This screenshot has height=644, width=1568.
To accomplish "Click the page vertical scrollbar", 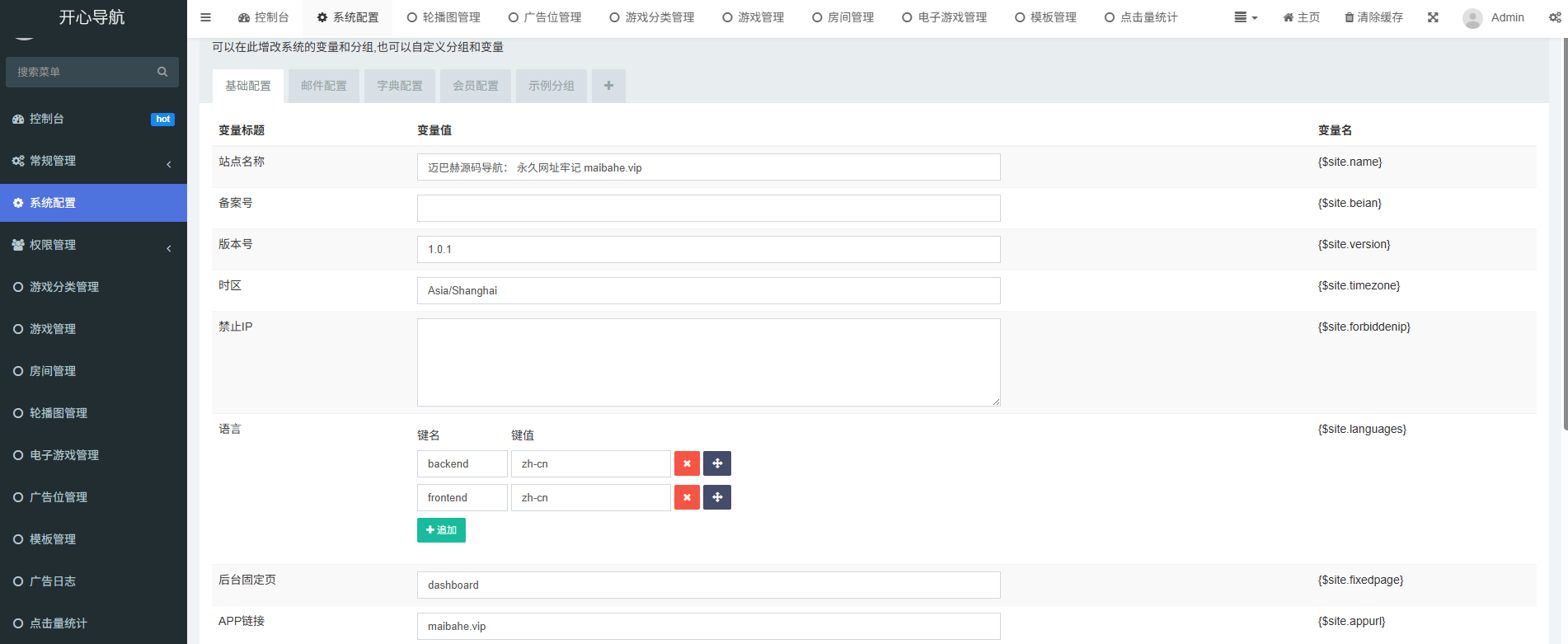I will click(x=1566, y=235).
